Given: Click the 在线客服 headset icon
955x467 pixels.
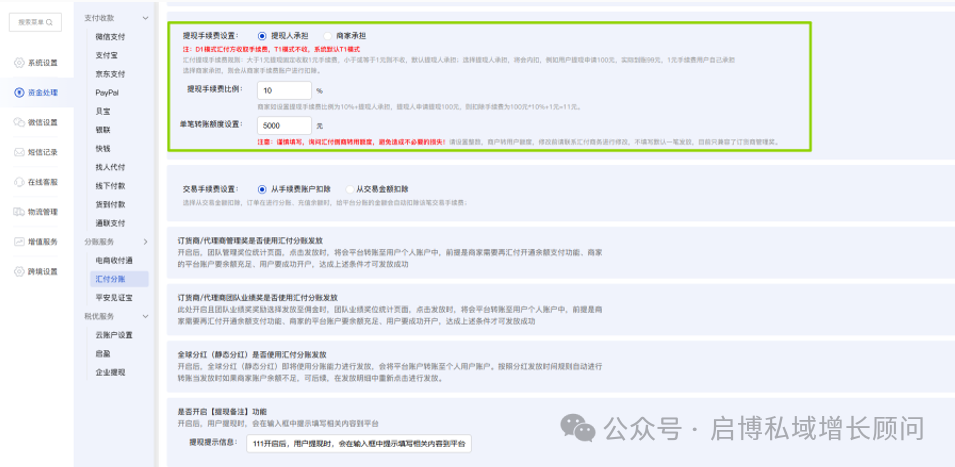Looking at the screenshot, I should click(x=19, y=182).
